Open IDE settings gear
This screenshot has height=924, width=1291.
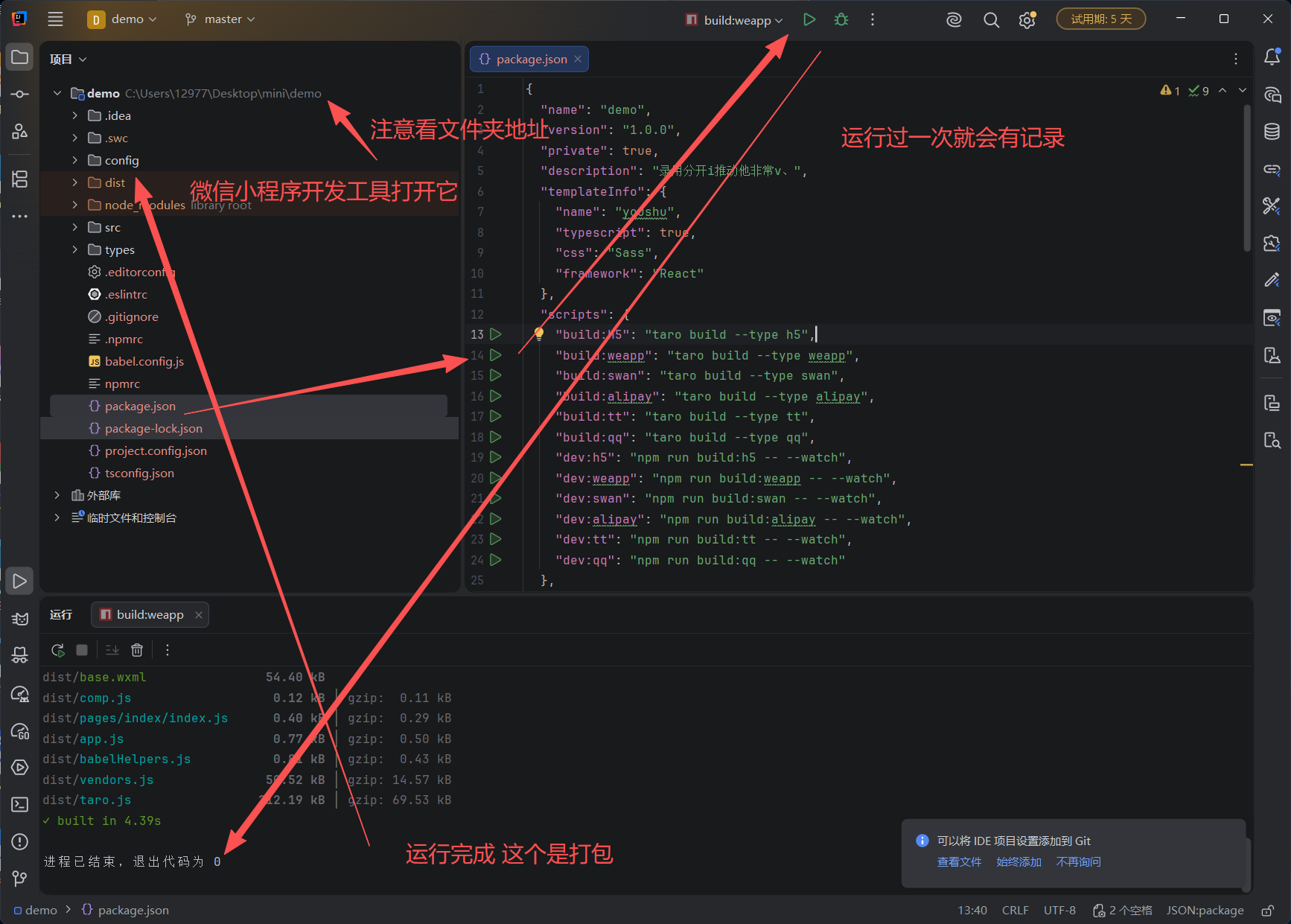pyautogui.click(x=1027, y=20)
